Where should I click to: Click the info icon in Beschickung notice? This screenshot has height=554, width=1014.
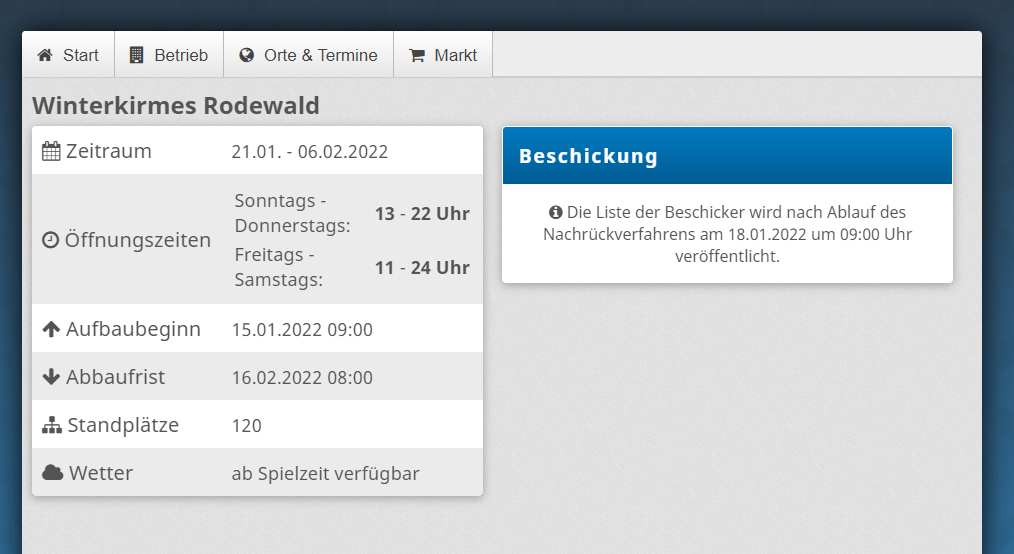(555, 213)
